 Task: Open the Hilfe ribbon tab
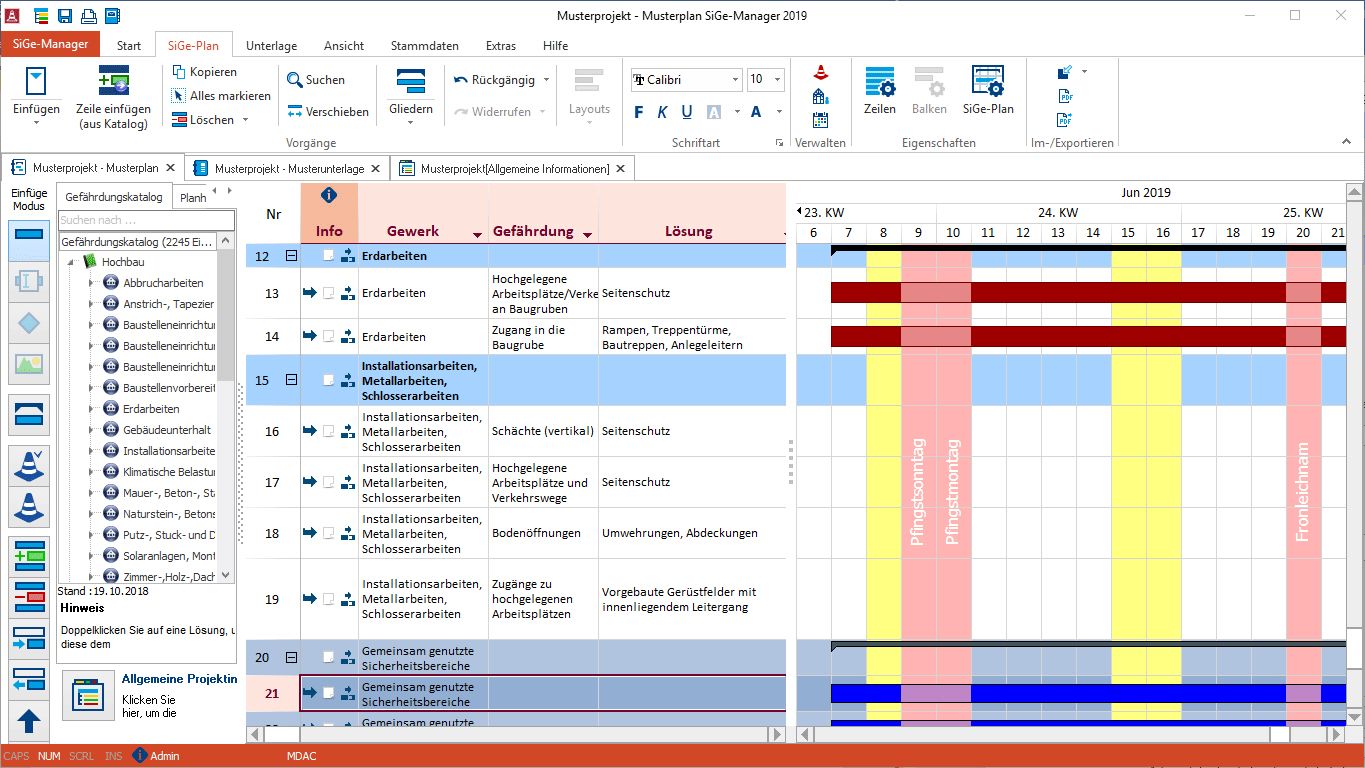point(555,46)
